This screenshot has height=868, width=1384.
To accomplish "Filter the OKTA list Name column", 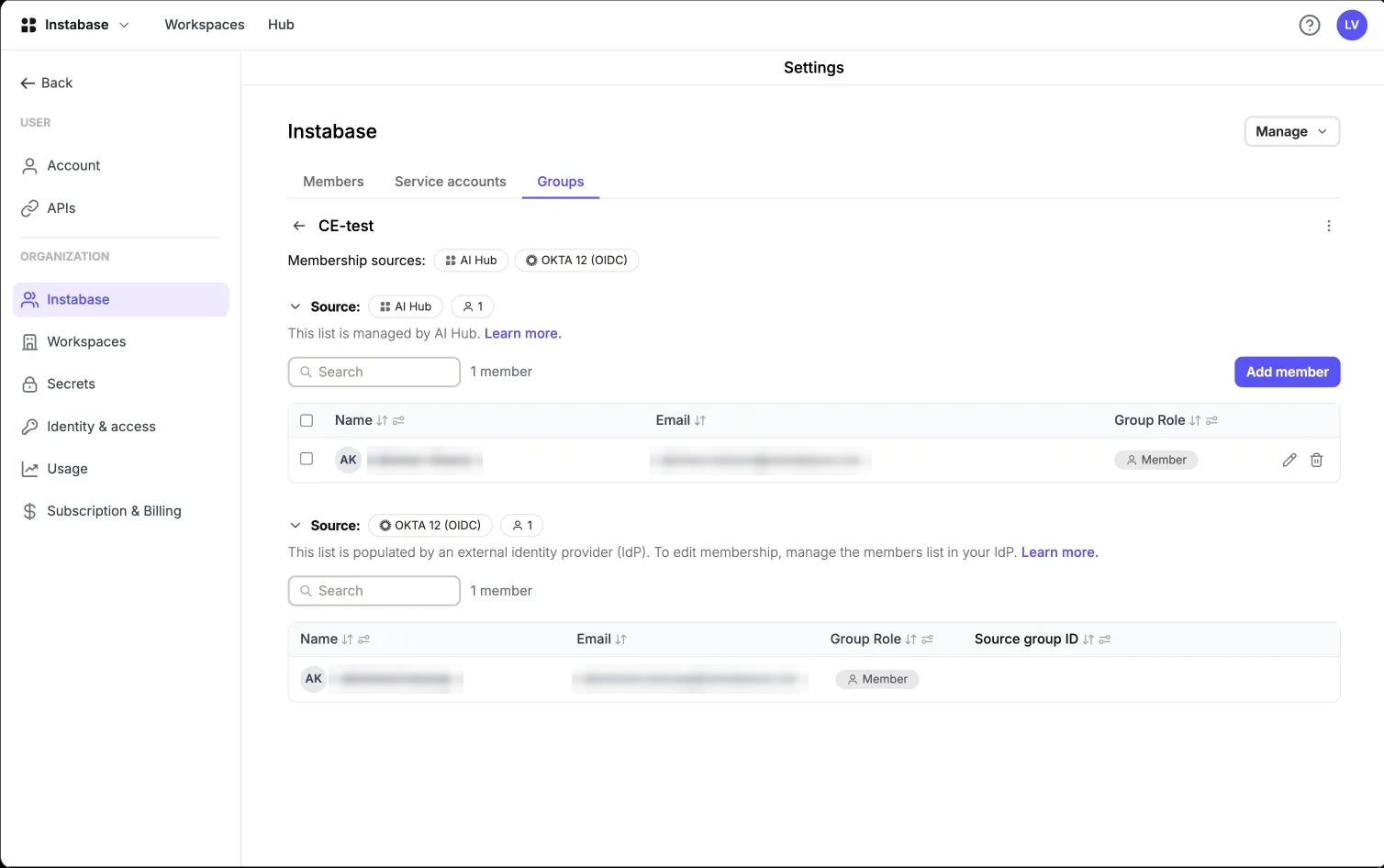I will 363,640.
